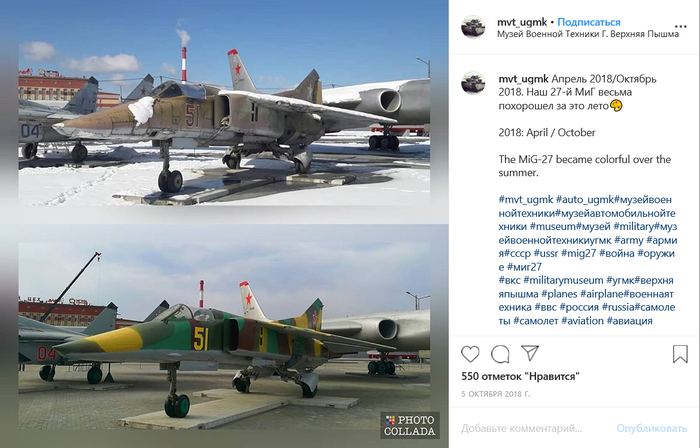
Task: View the 550 likes list
Action: (x=520, y=376)
